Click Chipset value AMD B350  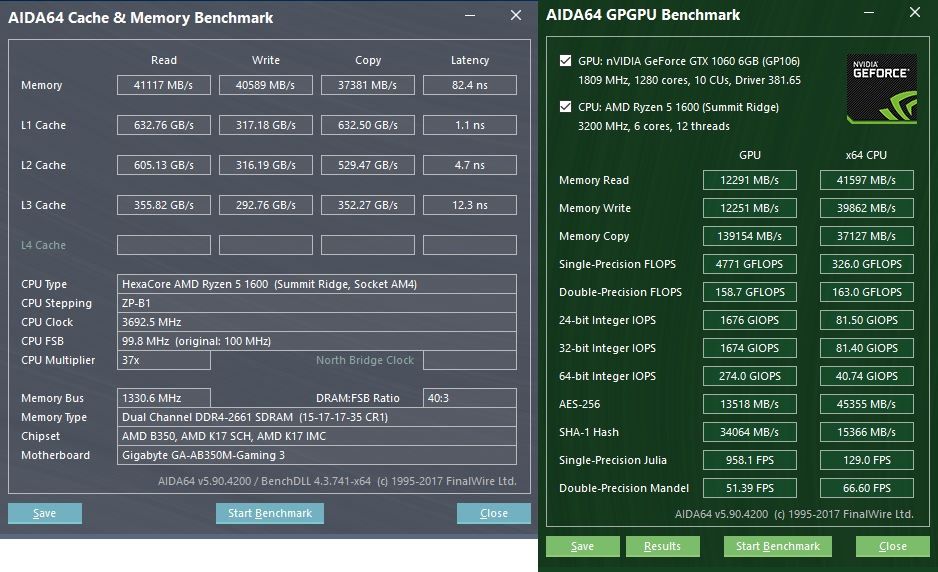point(316,436)
